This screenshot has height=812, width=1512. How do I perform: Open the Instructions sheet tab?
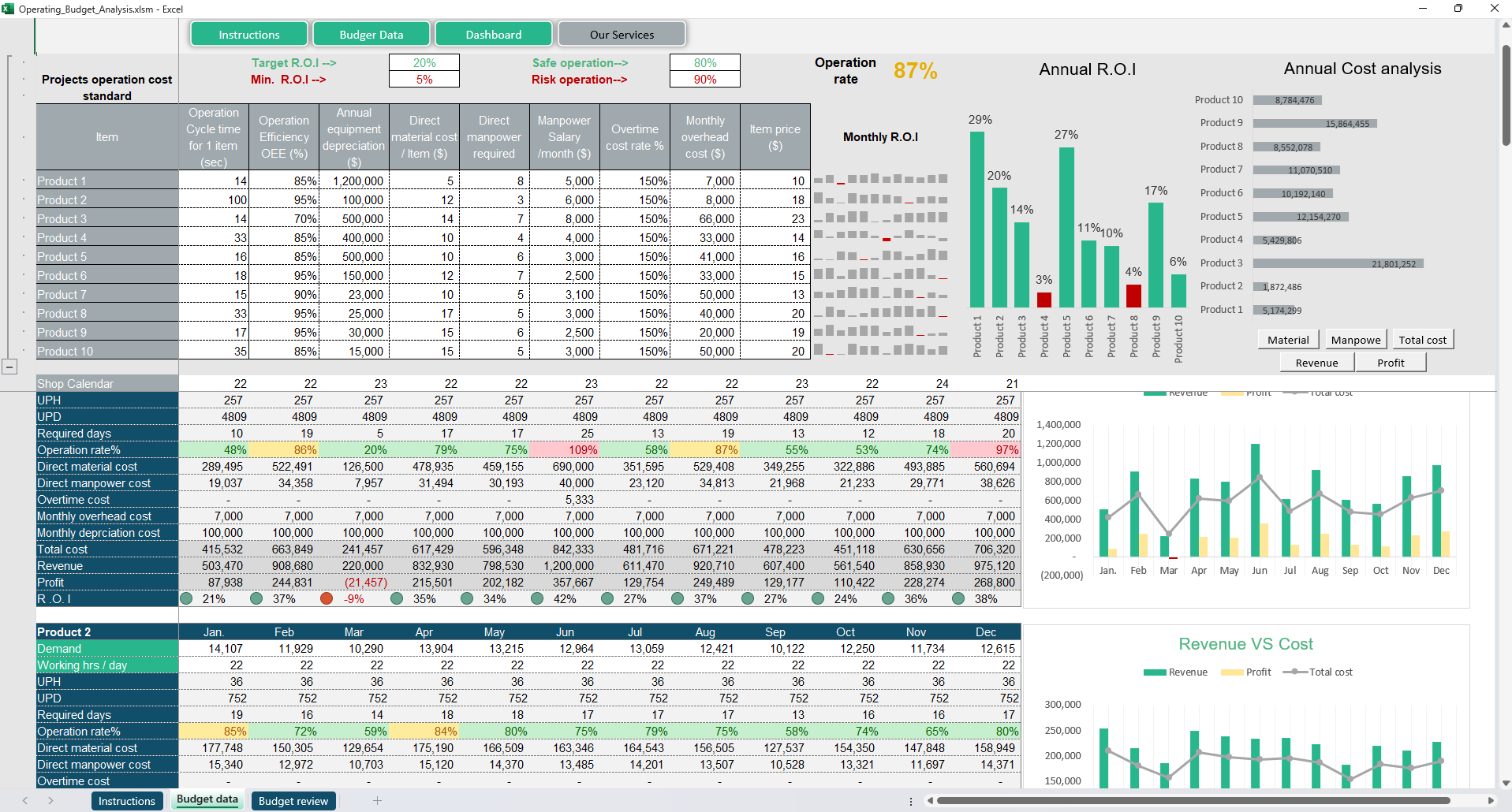click(127, 801)
